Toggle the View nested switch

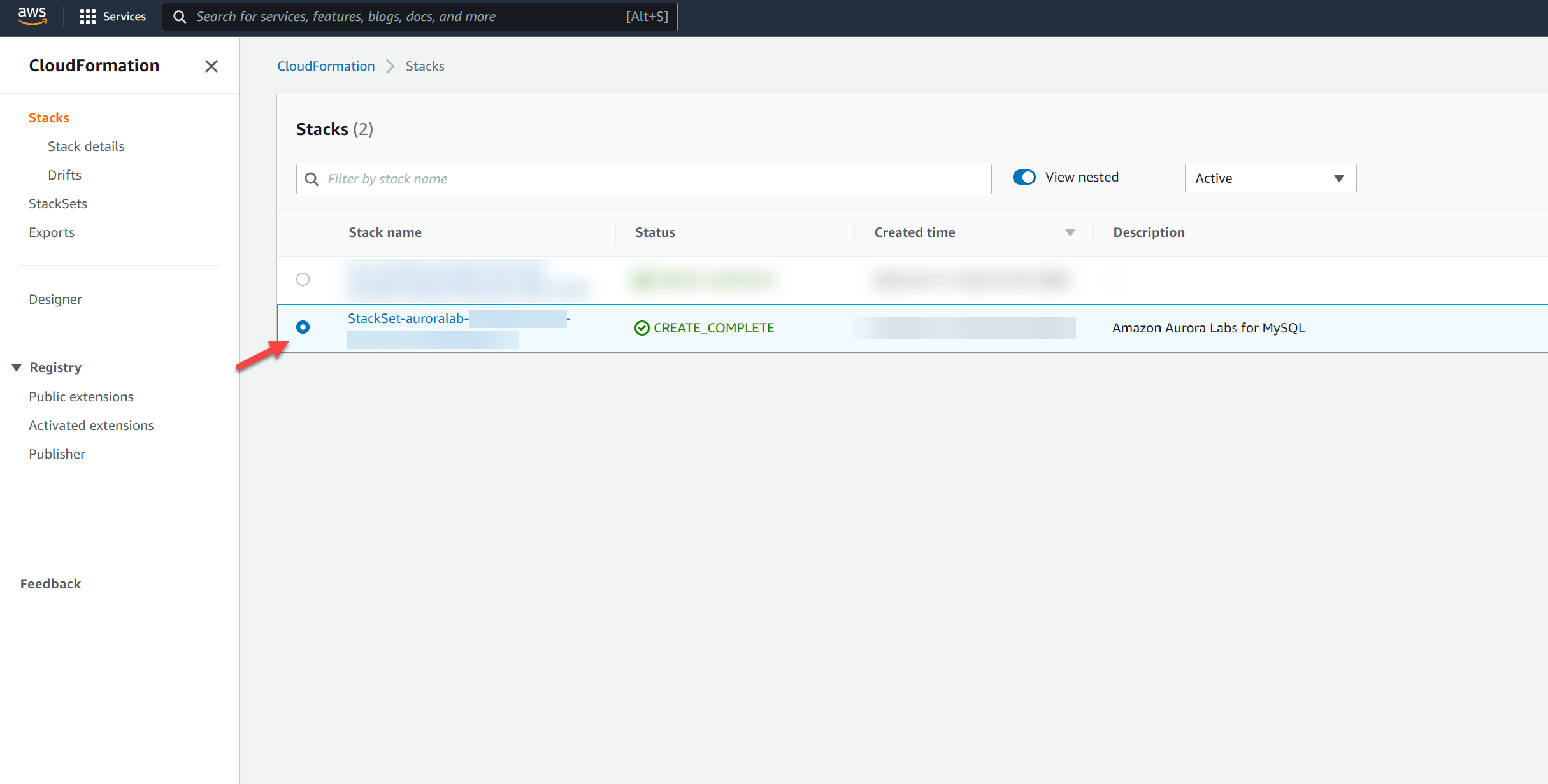point(1024,177)
